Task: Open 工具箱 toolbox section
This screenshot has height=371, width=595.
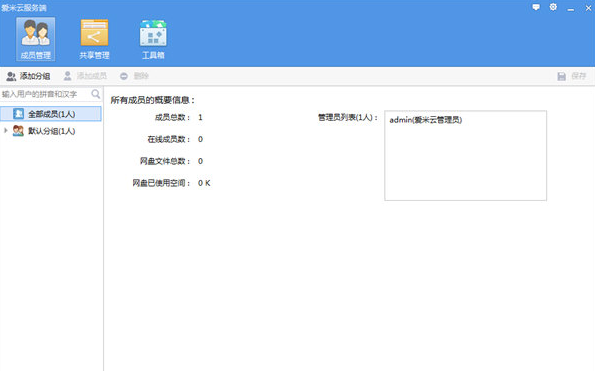Action: pyautogui.click(x=153, y=39)
